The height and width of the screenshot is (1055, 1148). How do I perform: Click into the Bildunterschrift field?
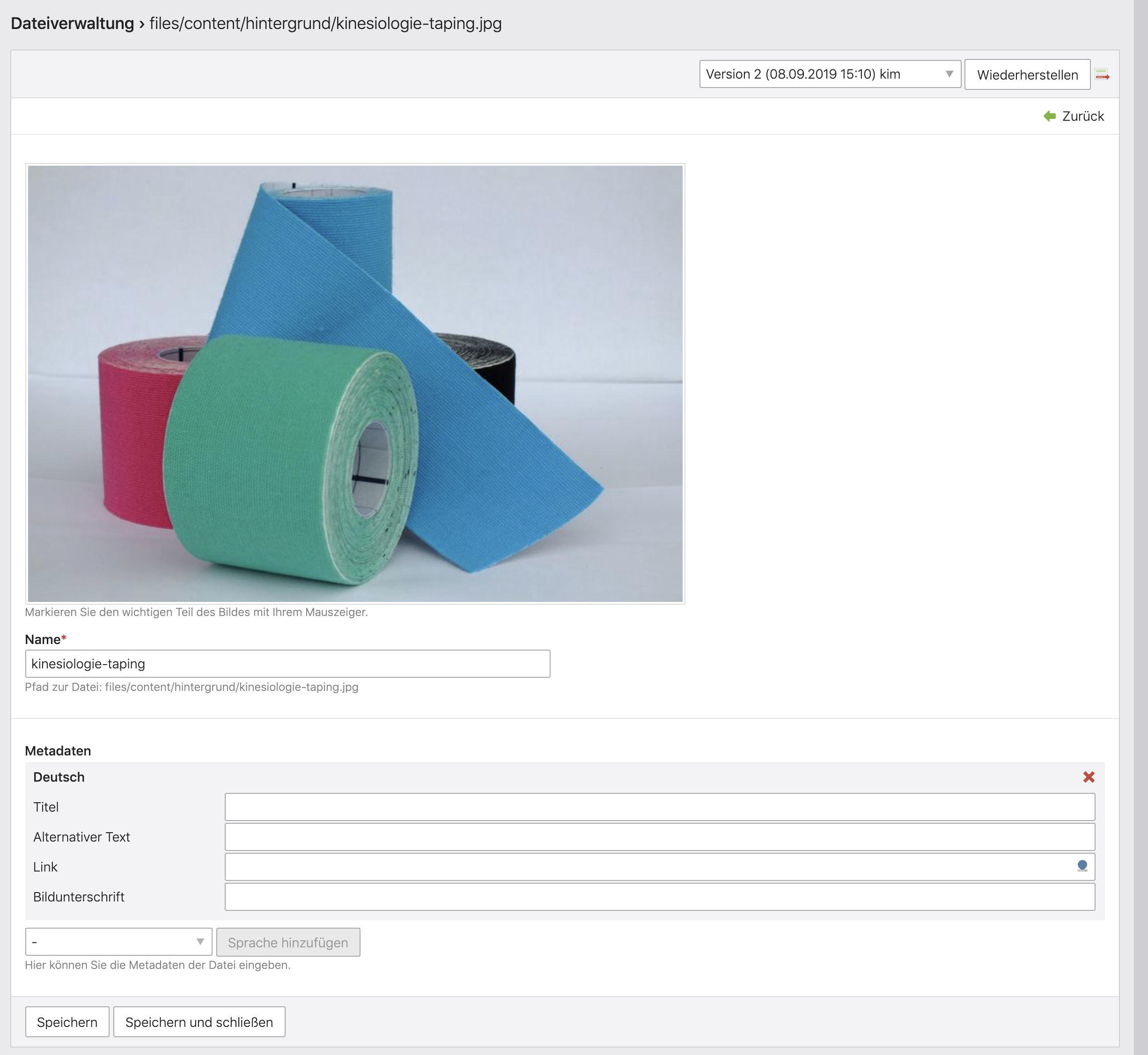coord(660,896)
